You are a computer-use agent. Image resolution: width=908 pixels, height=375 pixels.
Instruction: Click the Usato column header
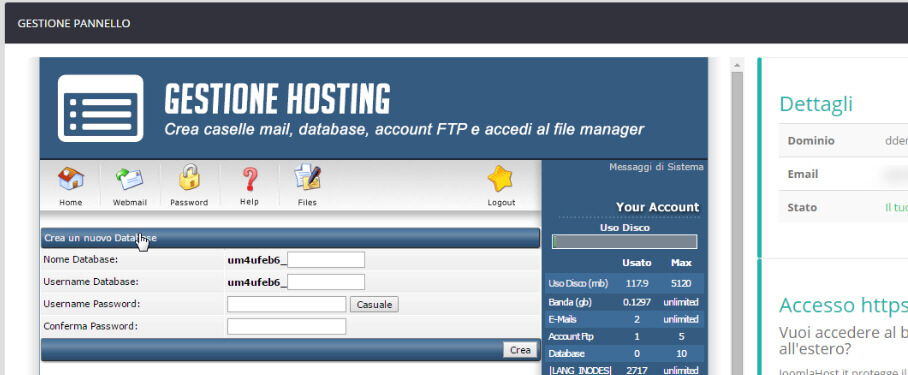pos(636,263)
